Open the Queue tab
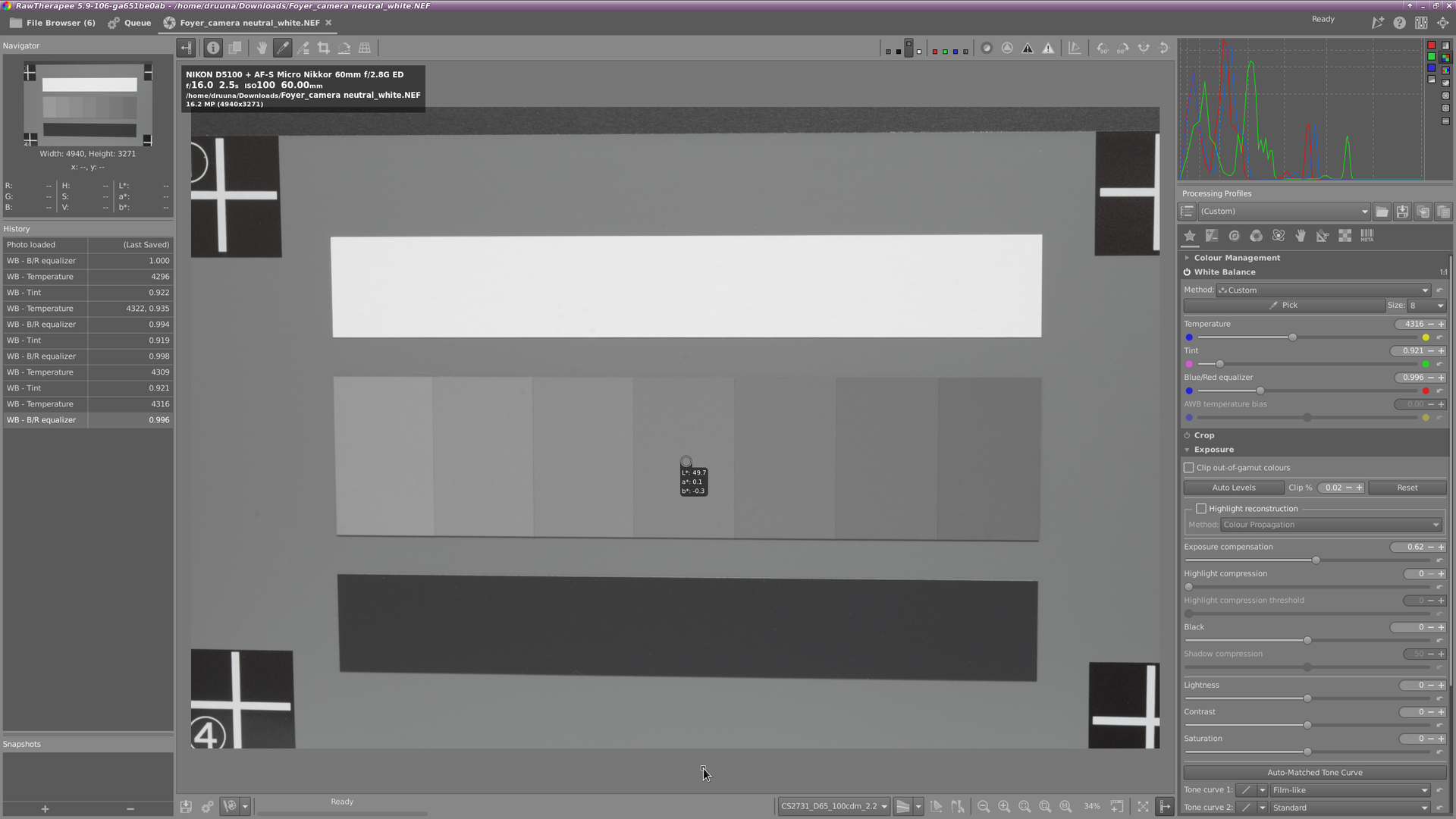This screenshot has width=1456, height=819. (x=130, y=23)
